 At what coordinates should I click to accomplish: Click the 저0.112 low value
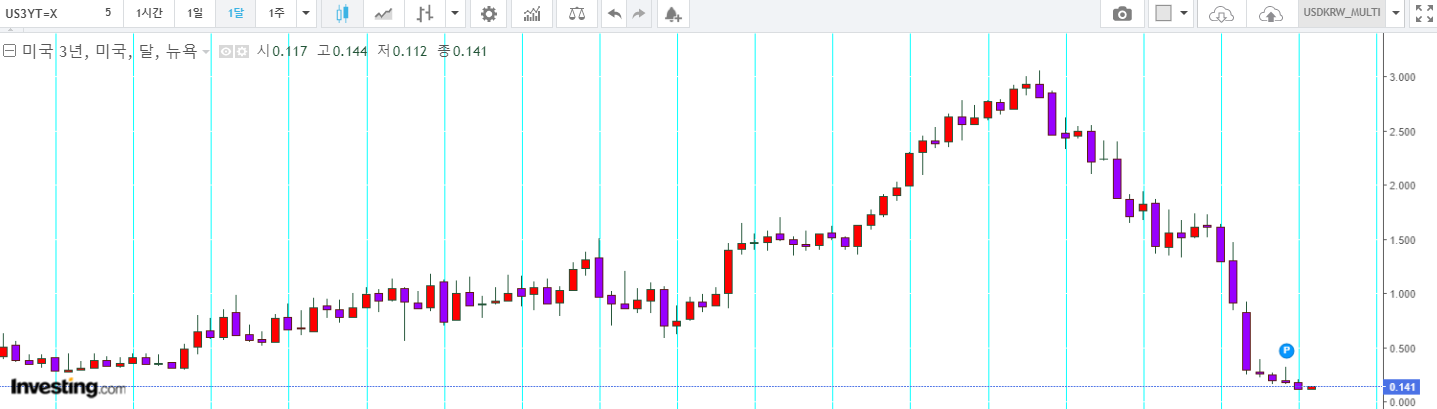[x=402, y=51]
